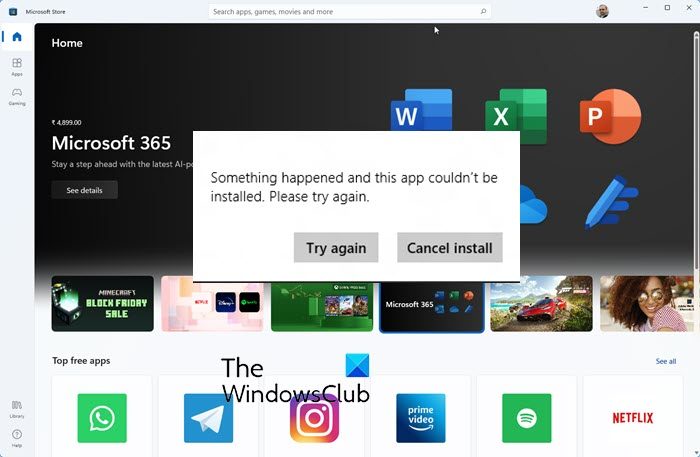Select the red racing car thumbnail

(542, 303)
